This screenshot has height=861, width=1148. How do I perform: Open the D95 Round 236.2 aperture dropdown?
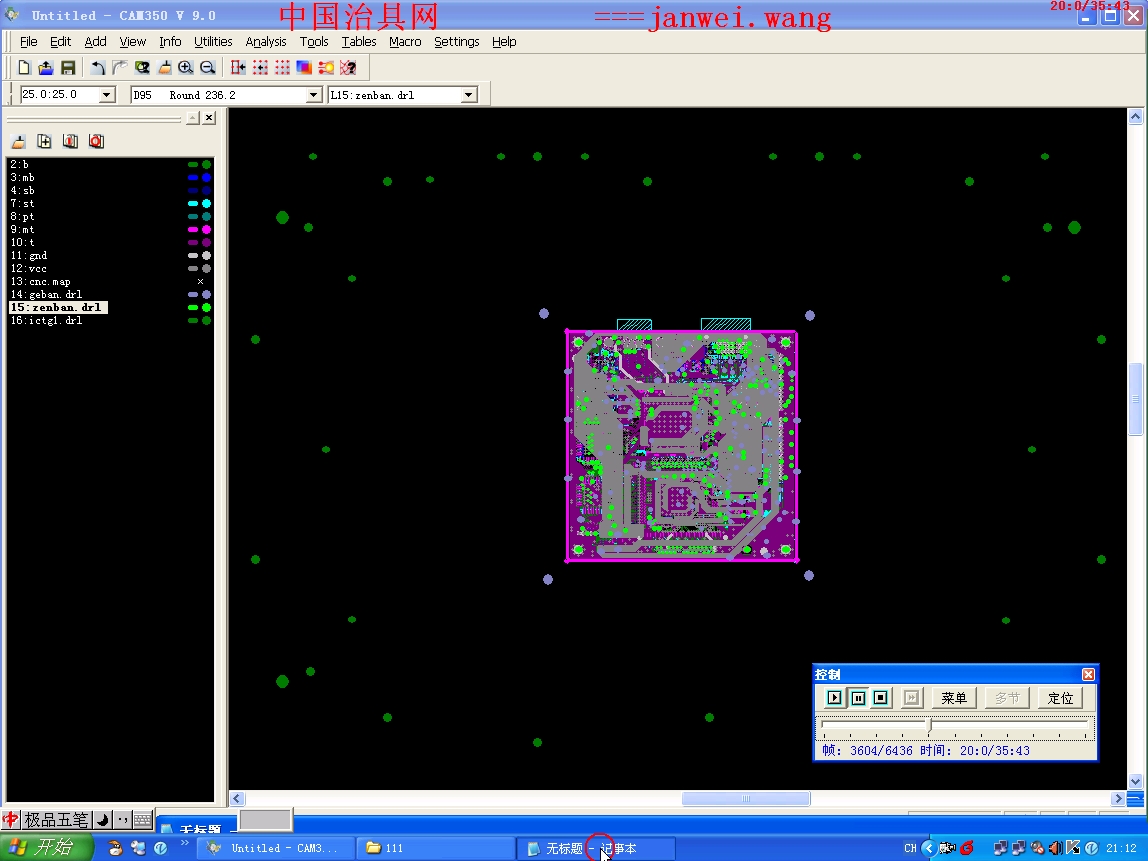(313, 94)
